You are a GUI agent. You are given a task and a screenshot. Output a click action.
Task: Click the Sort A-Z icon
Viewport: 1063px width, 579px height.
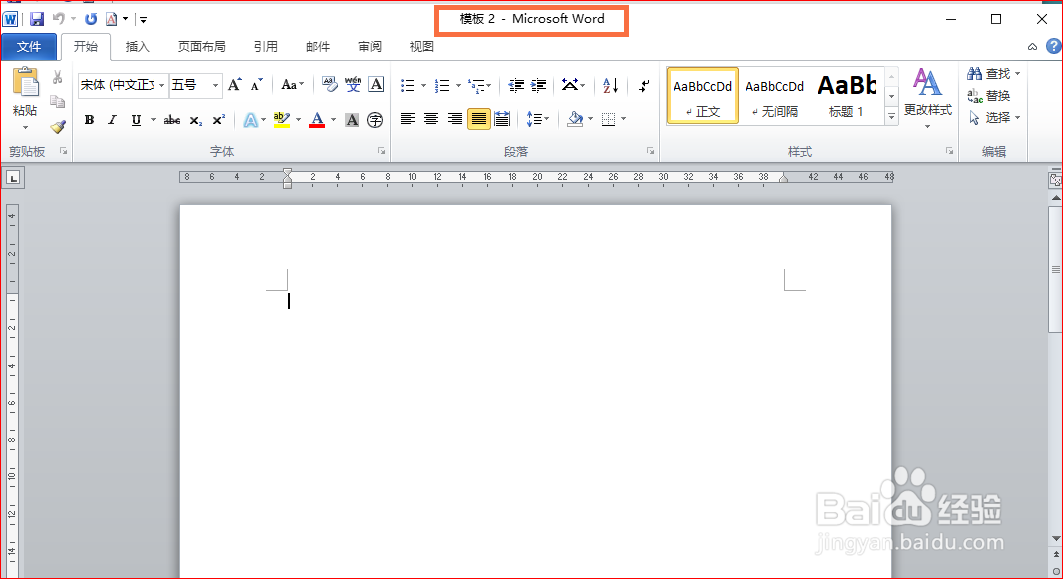tap(610, 85)
